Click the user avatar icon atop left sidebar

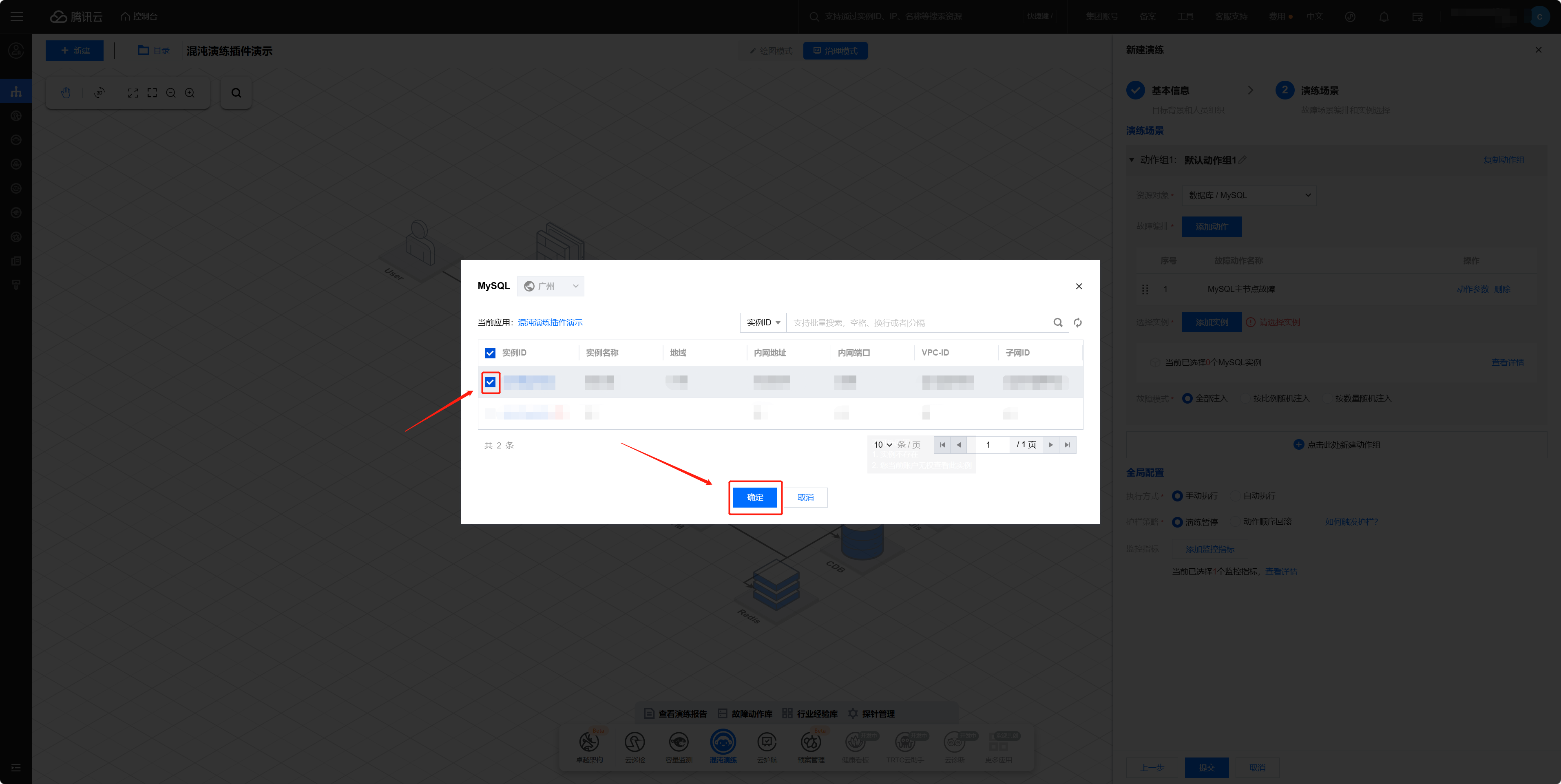coord(16,50)
